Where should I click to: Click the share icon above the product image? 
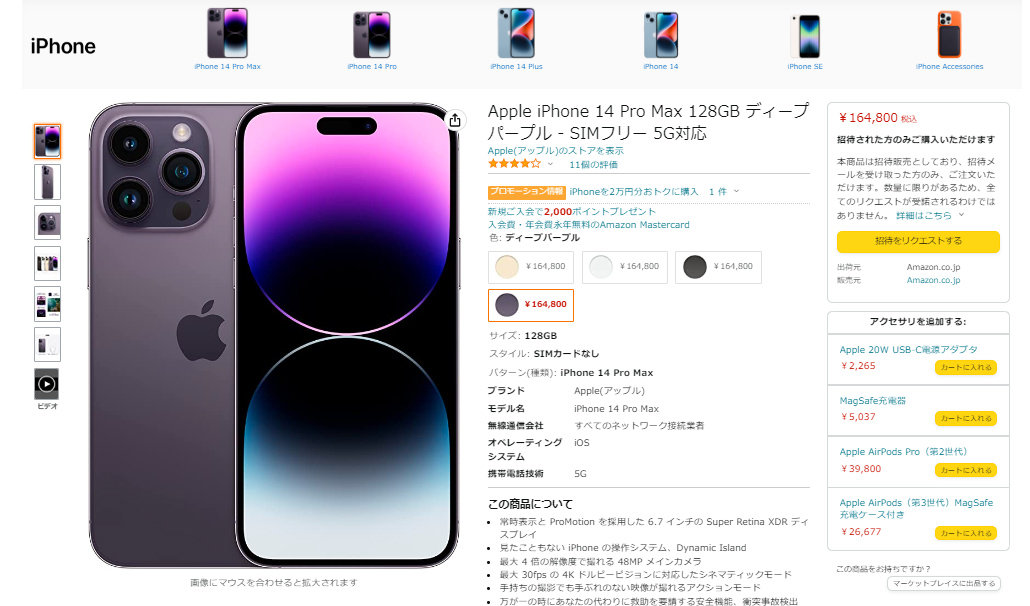point(455,119)
